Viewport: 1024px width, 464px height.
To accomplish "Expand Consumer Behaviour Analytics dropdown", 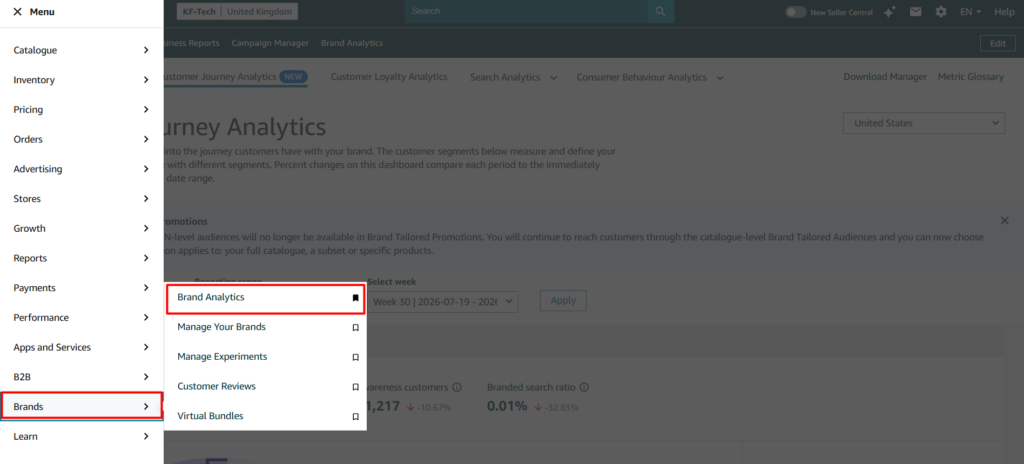I will pyautogui.click(x=720, y=78).
